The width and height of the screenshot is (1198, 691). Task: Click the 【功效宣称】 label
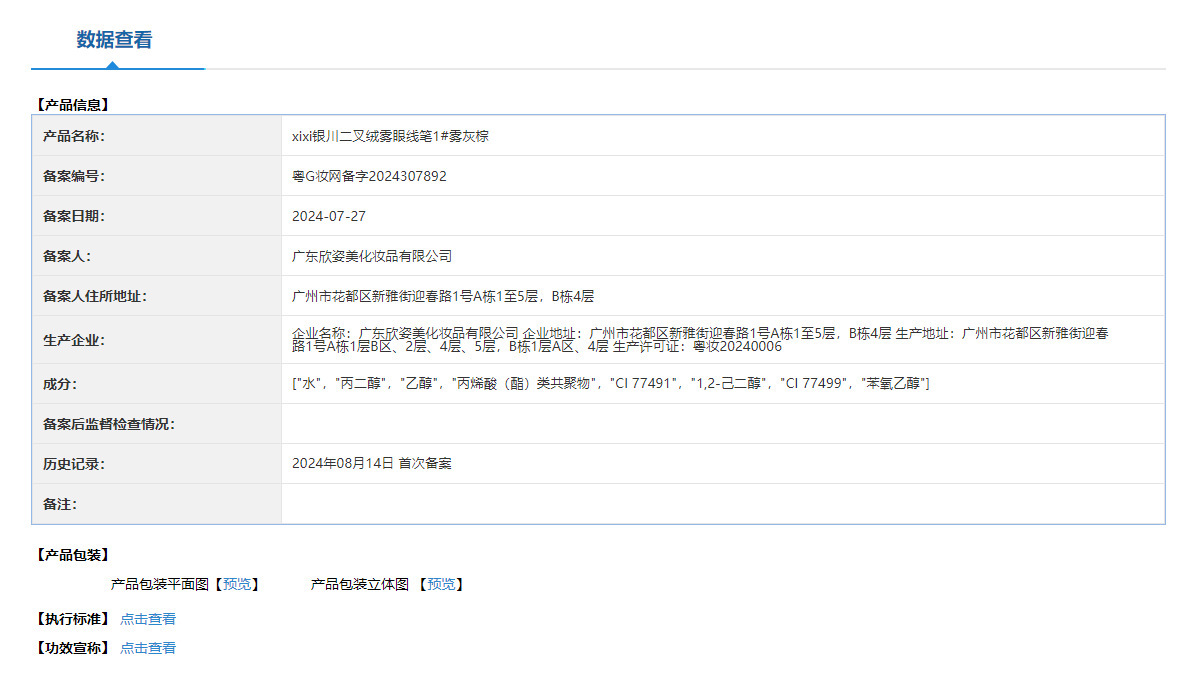(x=73, y=648)
